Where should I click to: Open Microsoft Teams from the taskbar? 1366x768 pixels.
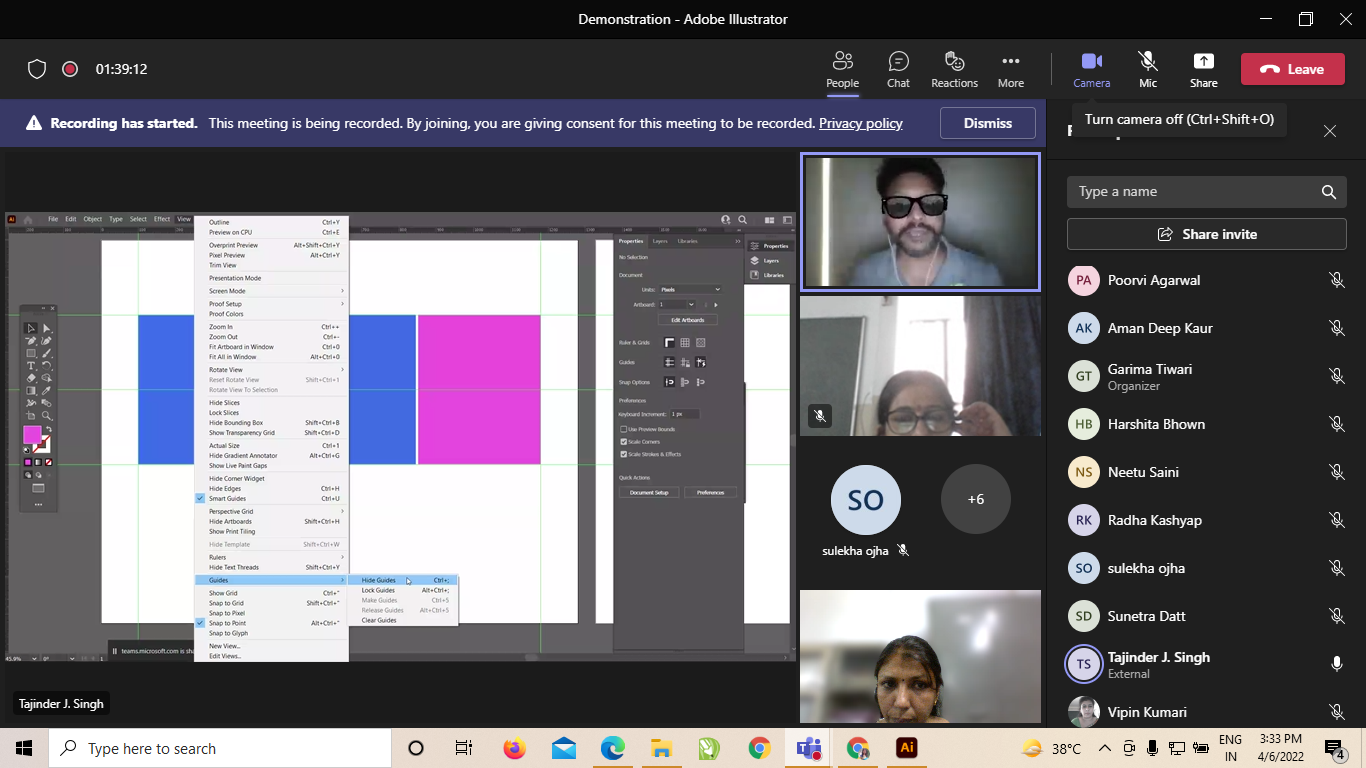pos(808,748)
